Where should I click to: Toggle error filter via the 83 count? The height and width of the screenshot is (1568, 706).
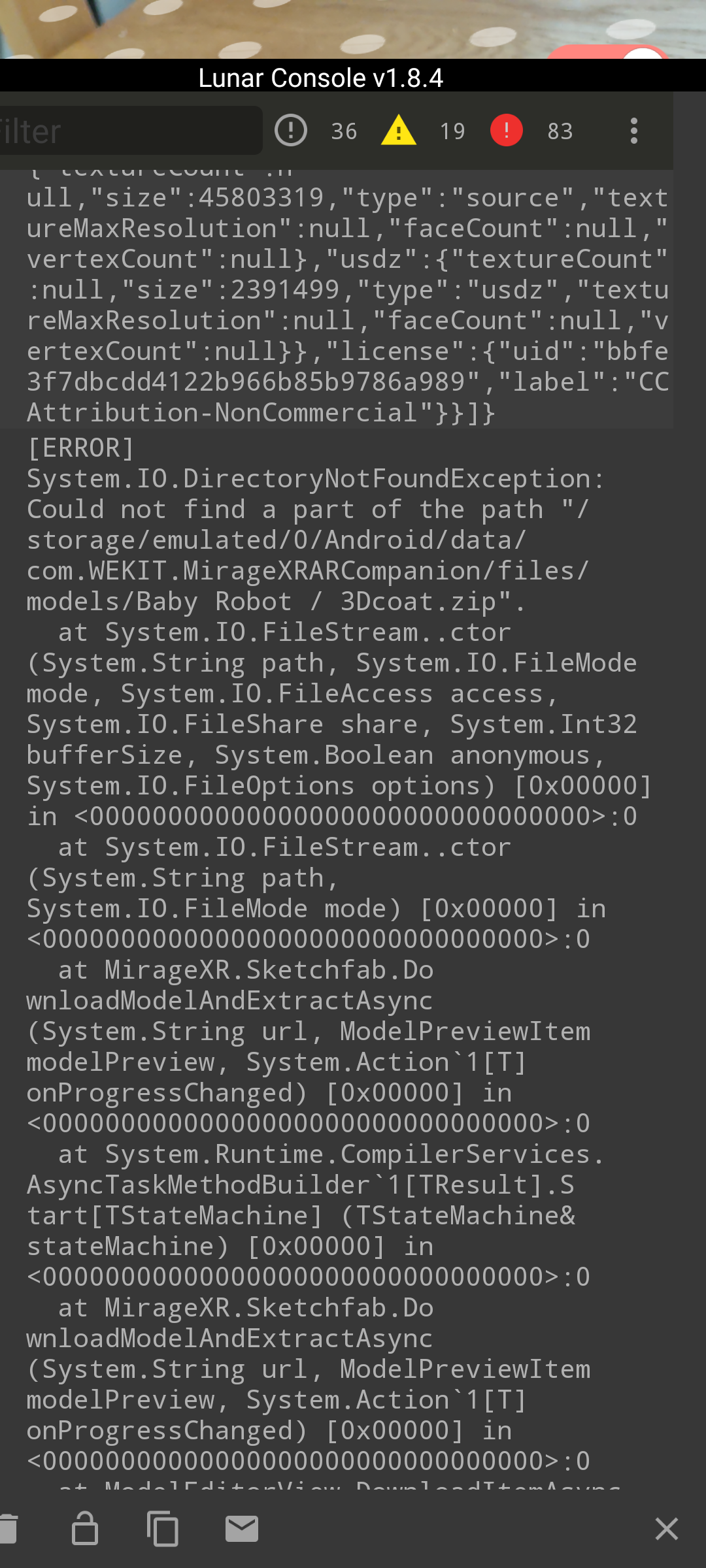tap(561, 131)
